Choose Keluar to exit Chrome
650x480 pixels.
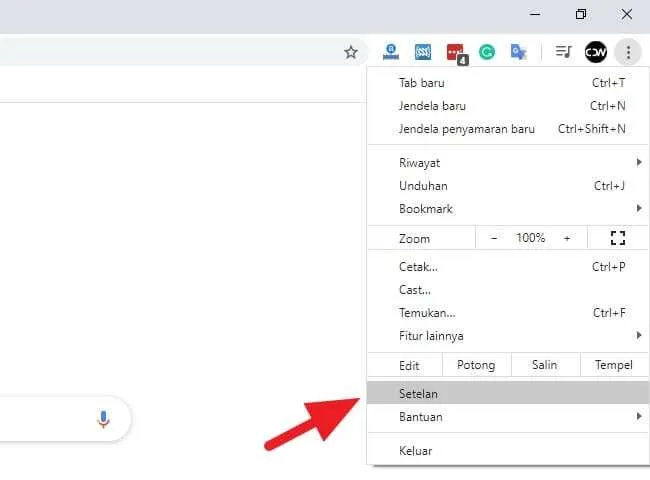(508, 451)
